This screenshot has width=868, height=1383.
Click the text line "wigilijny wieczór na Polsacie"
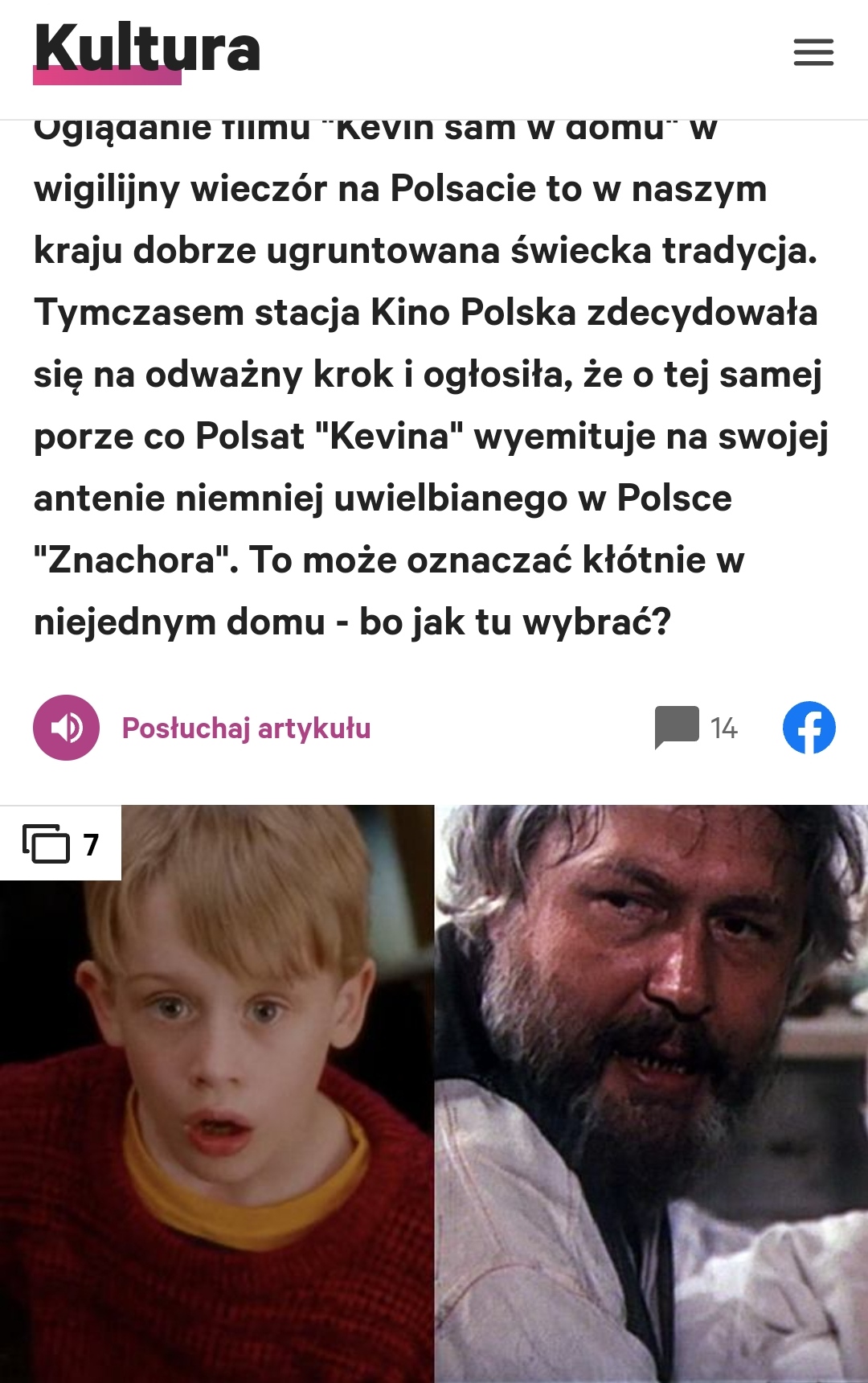400,190
